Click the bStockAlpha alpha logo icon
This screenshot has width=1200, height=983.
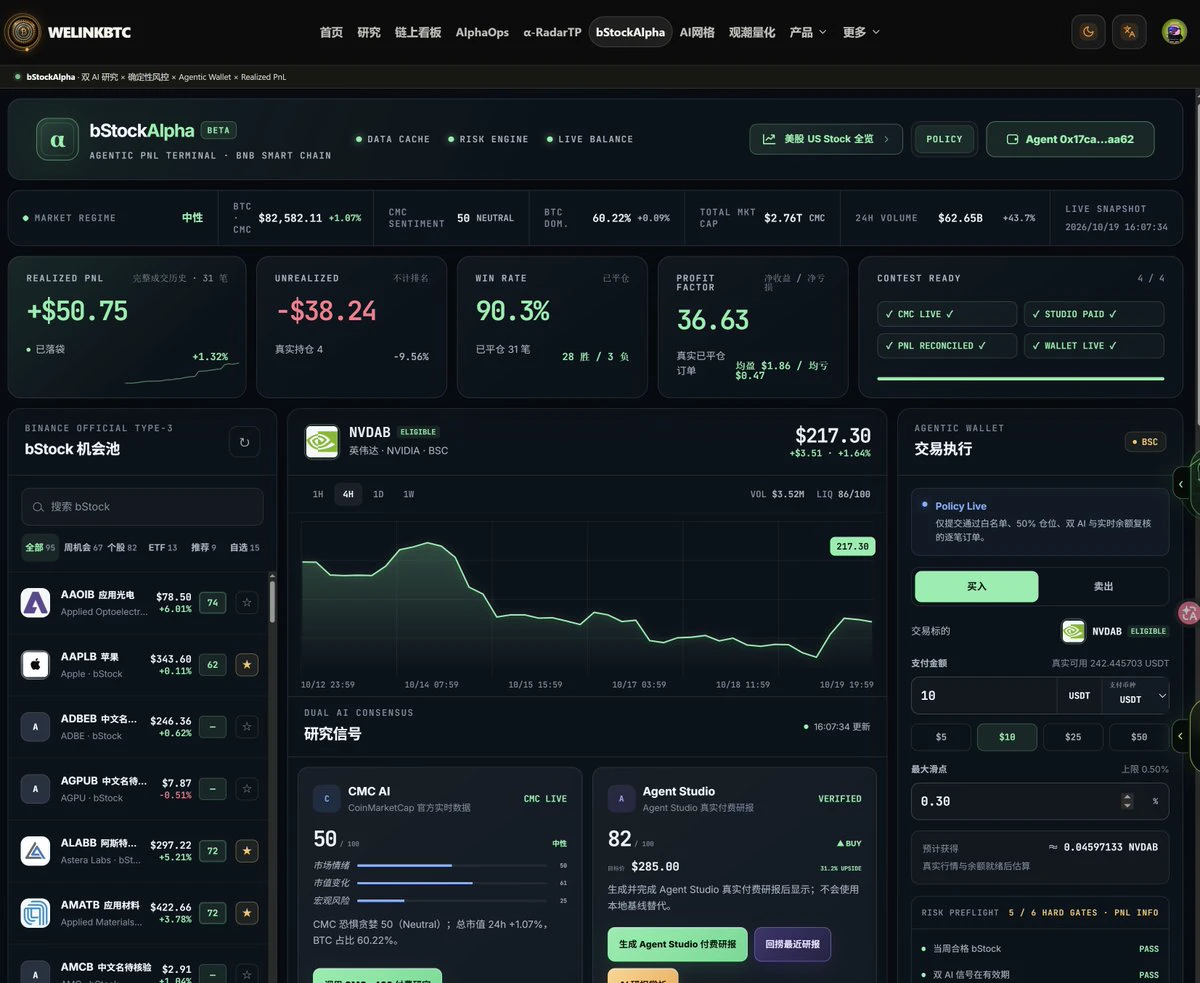pyautogui.click(x=57, y=139)
